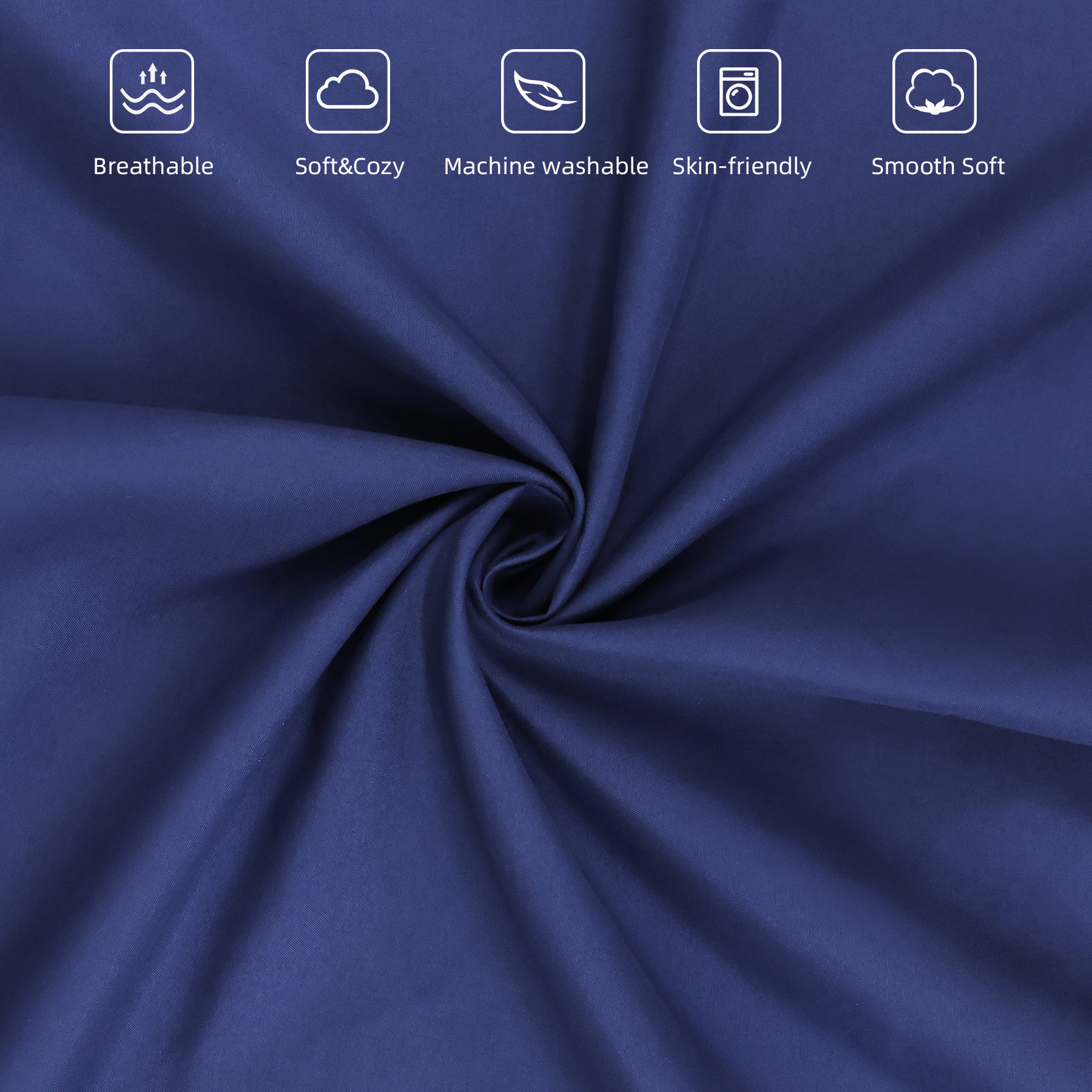Click the round door of the washing machine icon
Image resolution: width=1092 pixels, height=1092 pixels.
tap(739, 97)
